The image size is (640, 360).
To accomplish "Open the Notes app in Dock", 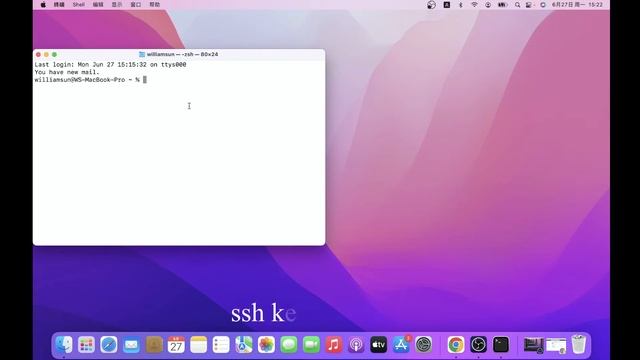I will pyautogui.click(x=199, y=345).
